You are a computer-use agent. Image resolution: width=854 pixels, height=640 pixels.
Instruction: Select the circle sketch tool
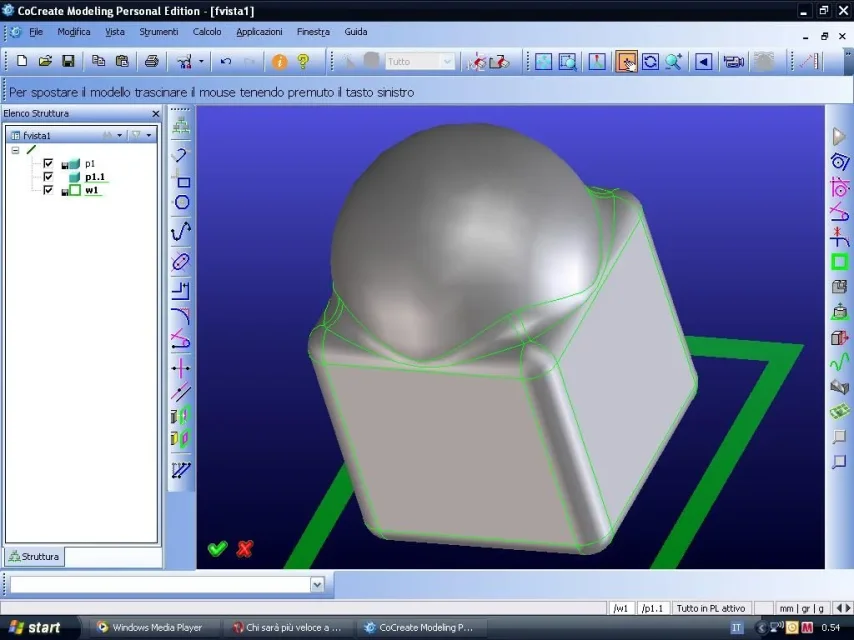click(182, 203)
